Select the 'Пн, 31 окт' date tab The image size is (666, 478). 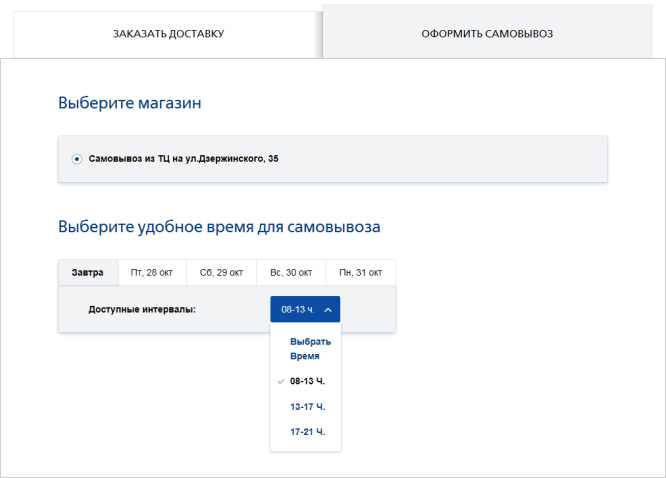tap(360, 273)
